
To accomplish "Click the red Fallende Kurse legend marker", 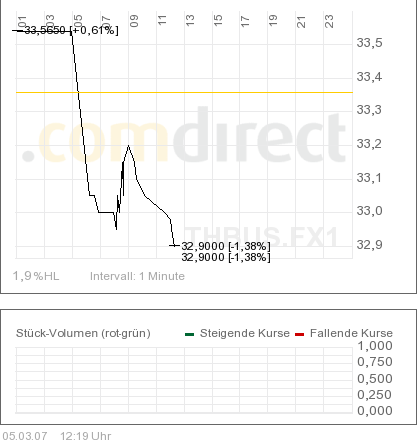I will pos(300,334).
